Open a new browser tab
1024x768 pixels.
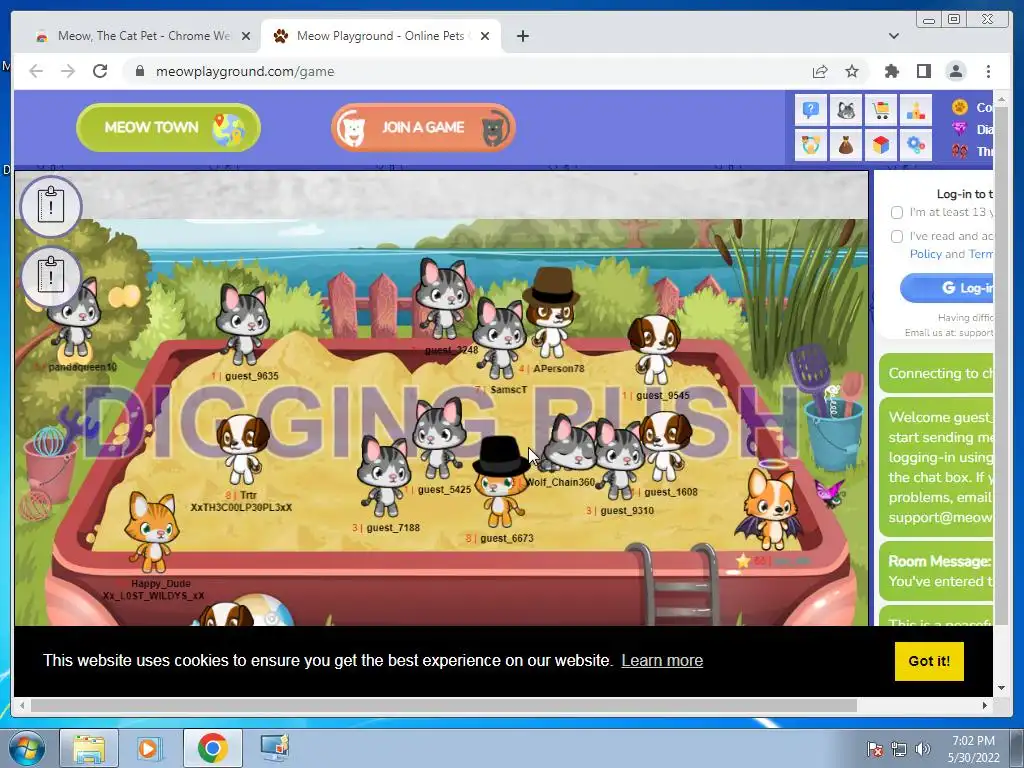tap(522, 36)
